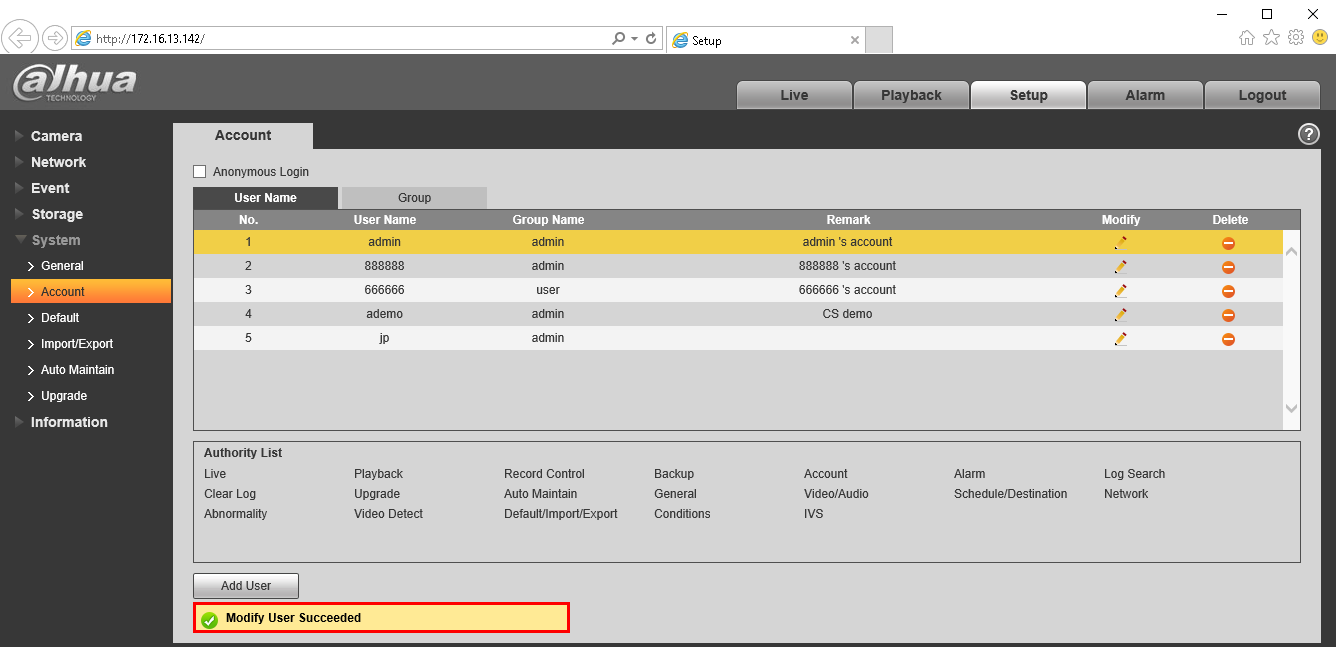Open the Playback tab
Image resolution: width=1336 pixels, height=647 pixels.
click(911, 95)
